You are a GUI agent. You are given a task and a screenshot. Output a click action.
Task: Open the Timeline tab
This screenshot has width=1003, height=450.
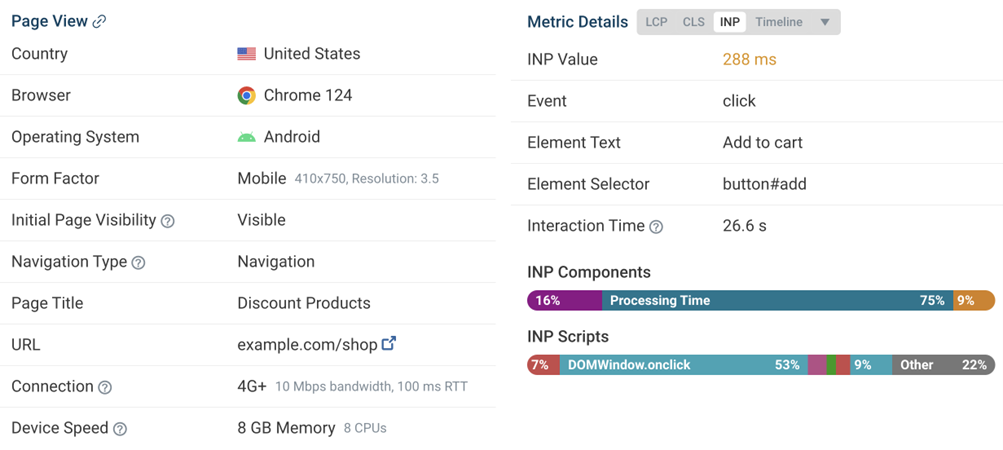tap(778, 22)
